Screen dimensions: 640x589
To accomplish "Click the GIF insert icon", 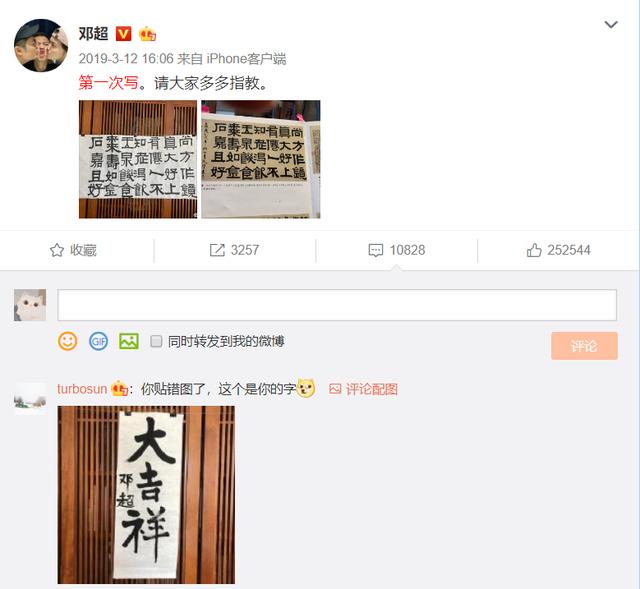I will point(98,341).
